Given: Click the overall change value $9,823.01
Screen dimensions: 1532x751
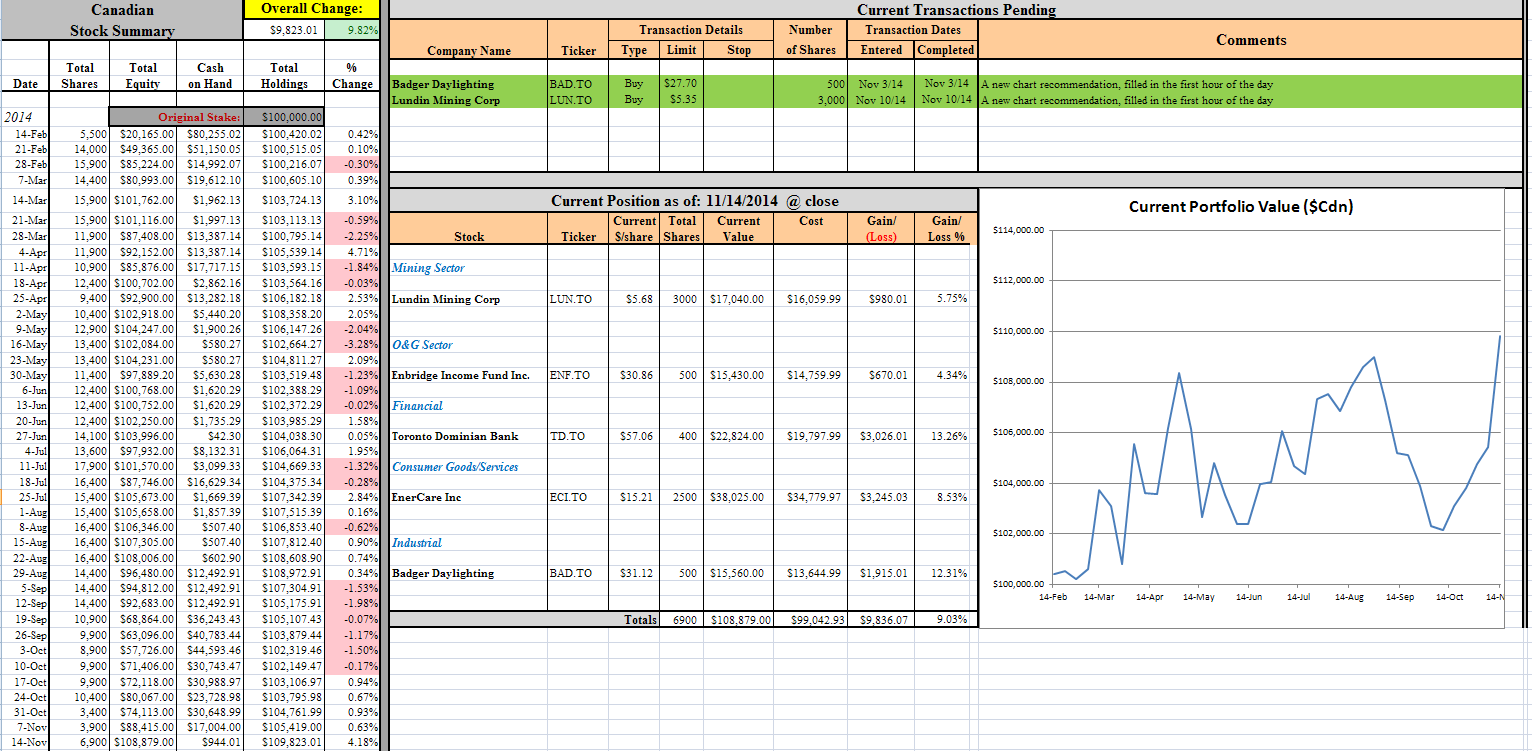Looking at the screenshot, I should point(285,30).
